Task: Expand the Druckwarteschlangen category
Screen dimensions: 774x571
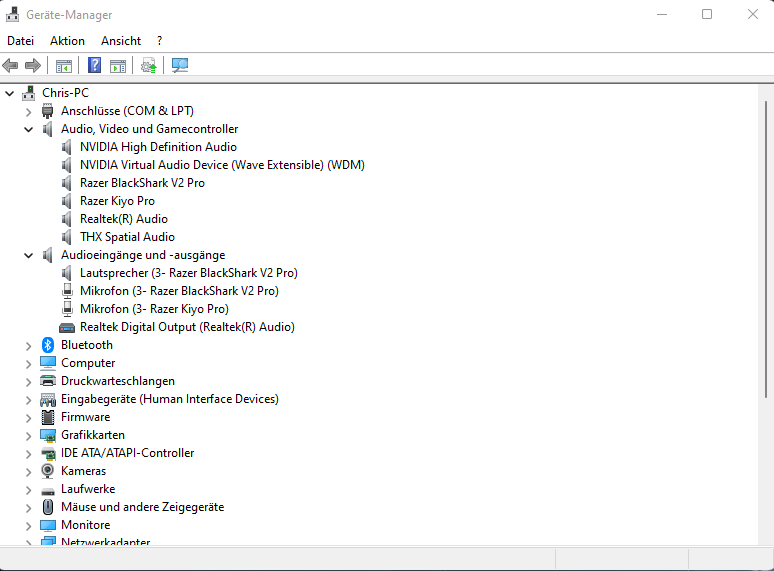Action: [x=29, y=382]
